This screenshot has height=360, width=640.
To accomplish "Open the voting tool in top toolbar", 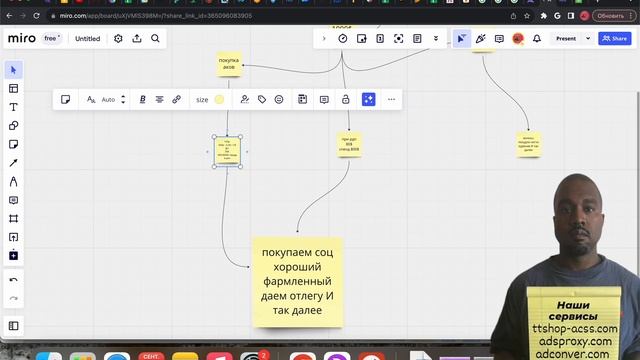I will (380, 39).
